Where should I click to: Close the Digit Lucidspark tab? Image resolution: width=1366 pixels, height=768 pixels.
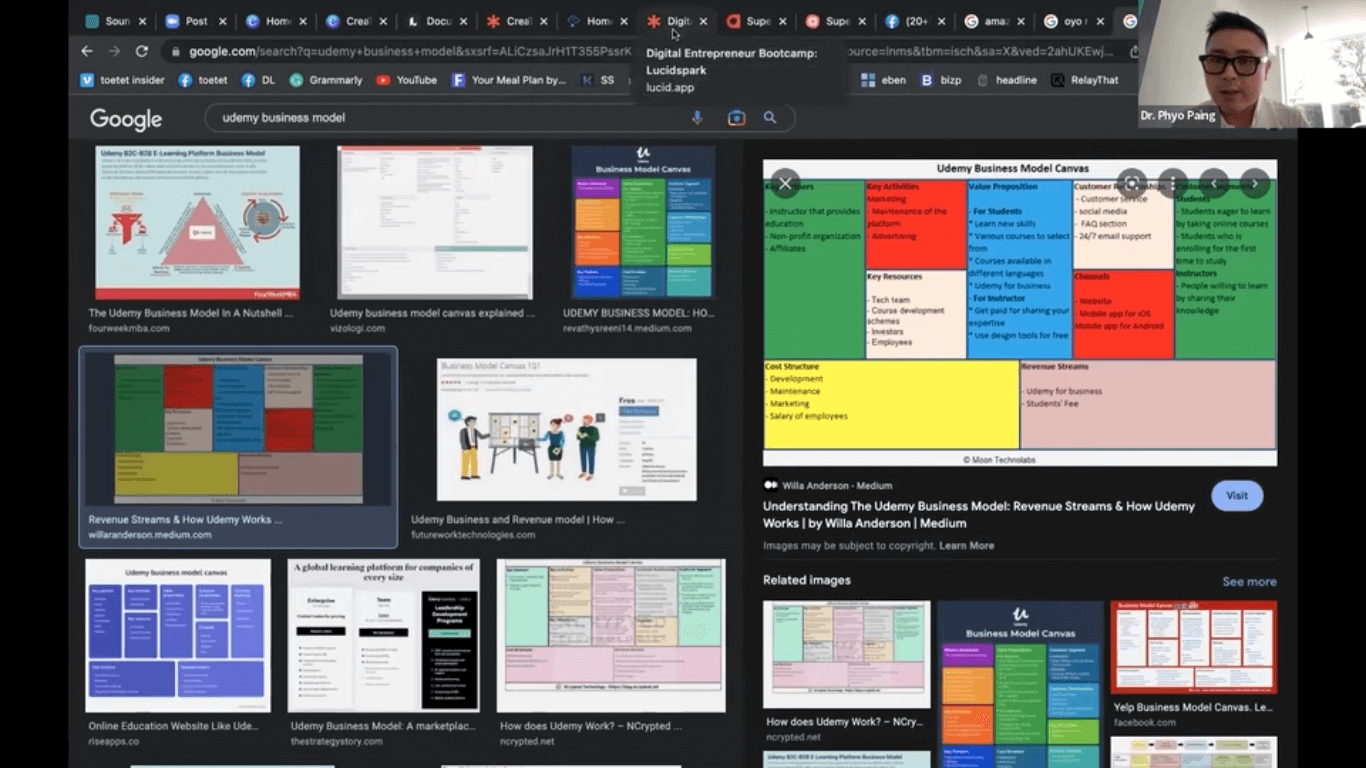click(x=703, y=21)
